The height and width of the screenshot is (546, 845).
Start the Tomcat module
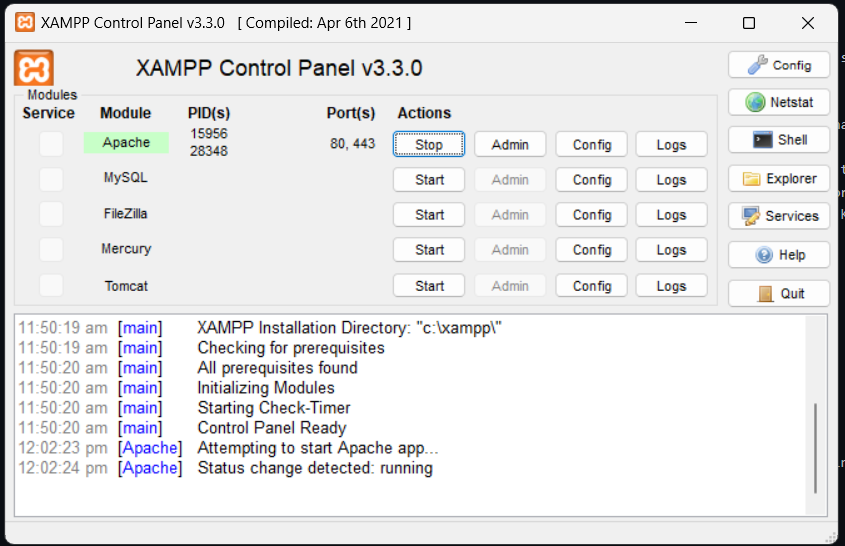429,286
